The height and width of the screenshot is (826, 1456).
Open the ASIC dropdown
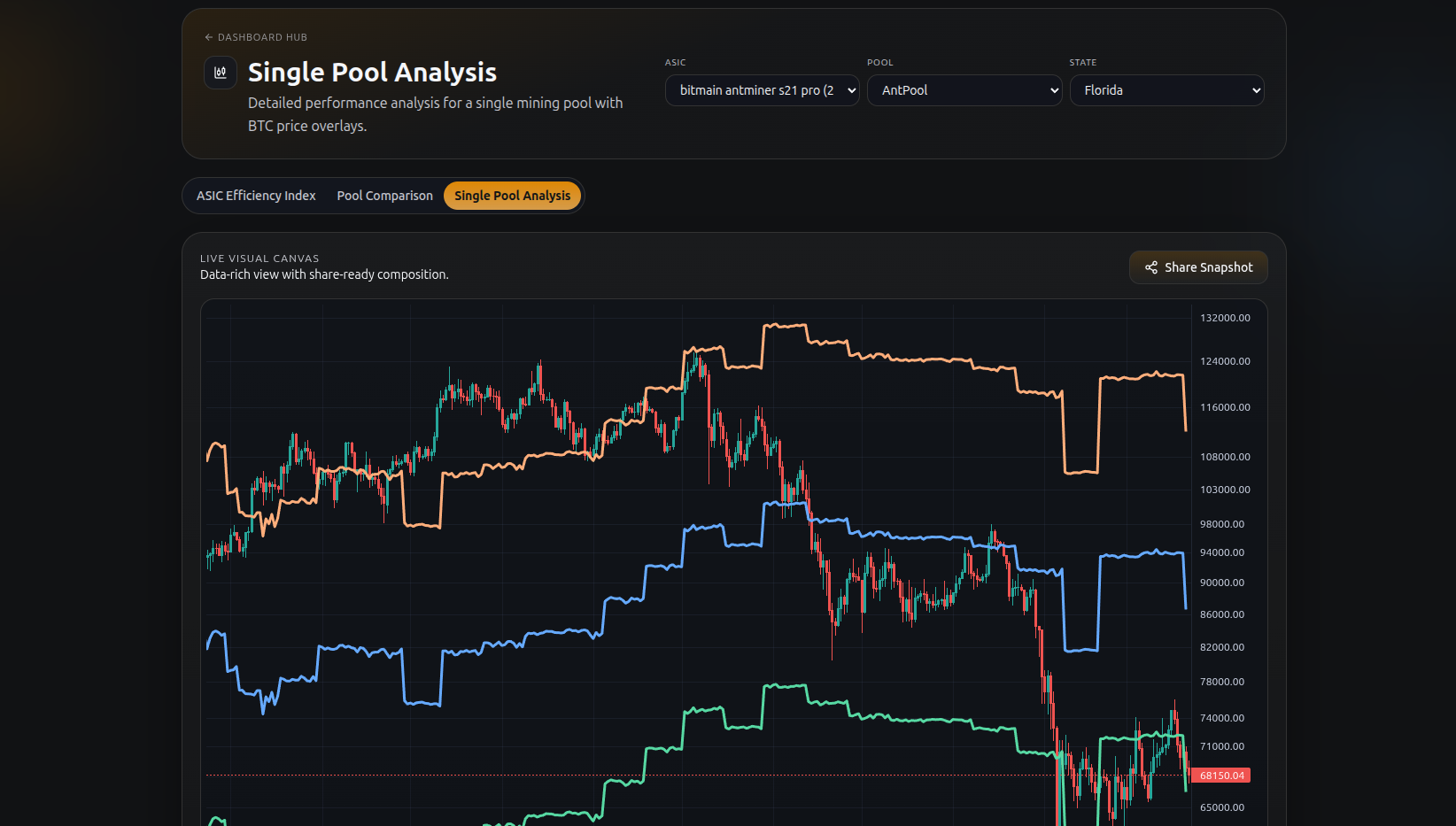[x=762, y=90]
